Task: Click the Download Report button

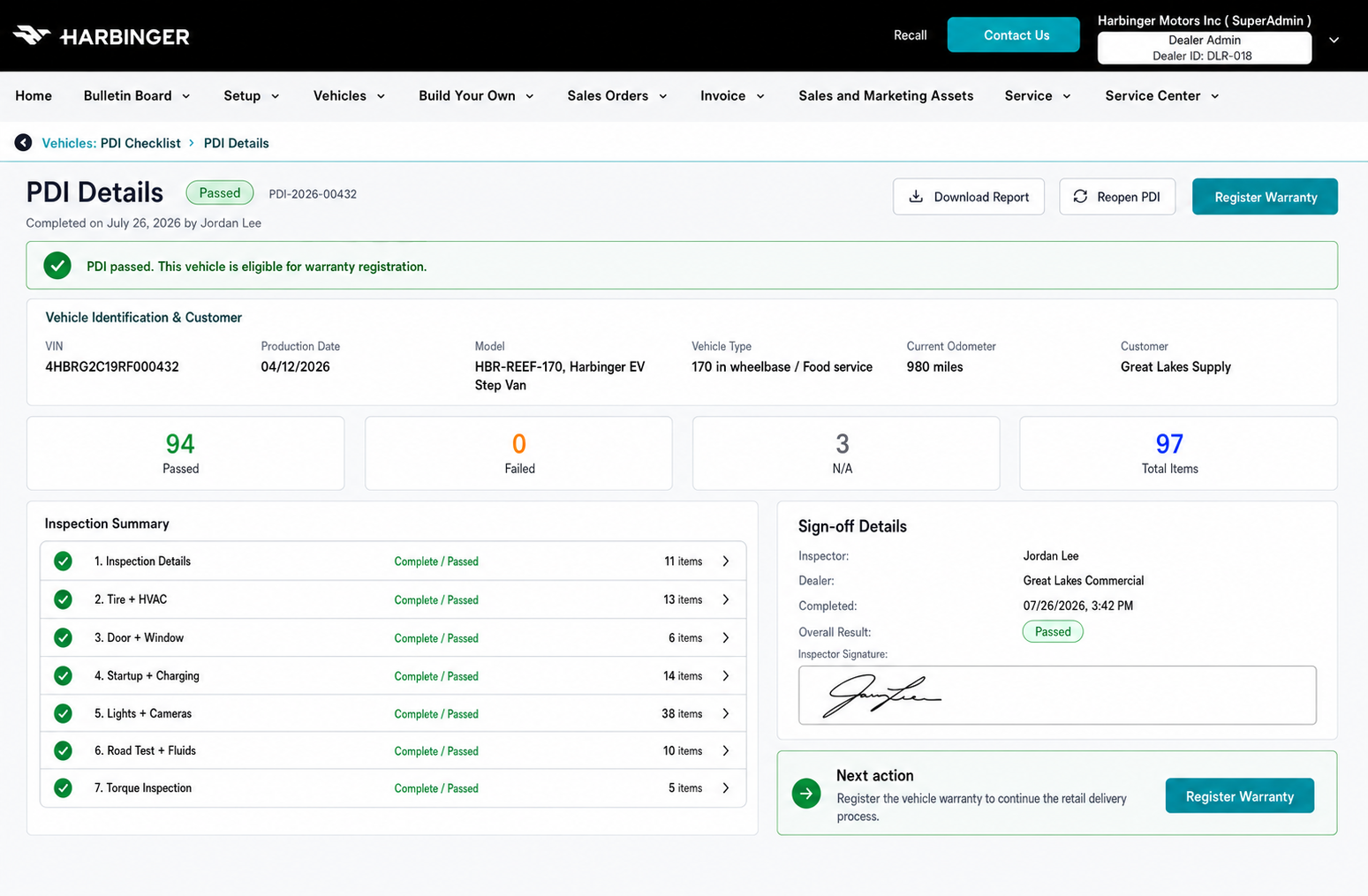Action: [x=969, y=197]
